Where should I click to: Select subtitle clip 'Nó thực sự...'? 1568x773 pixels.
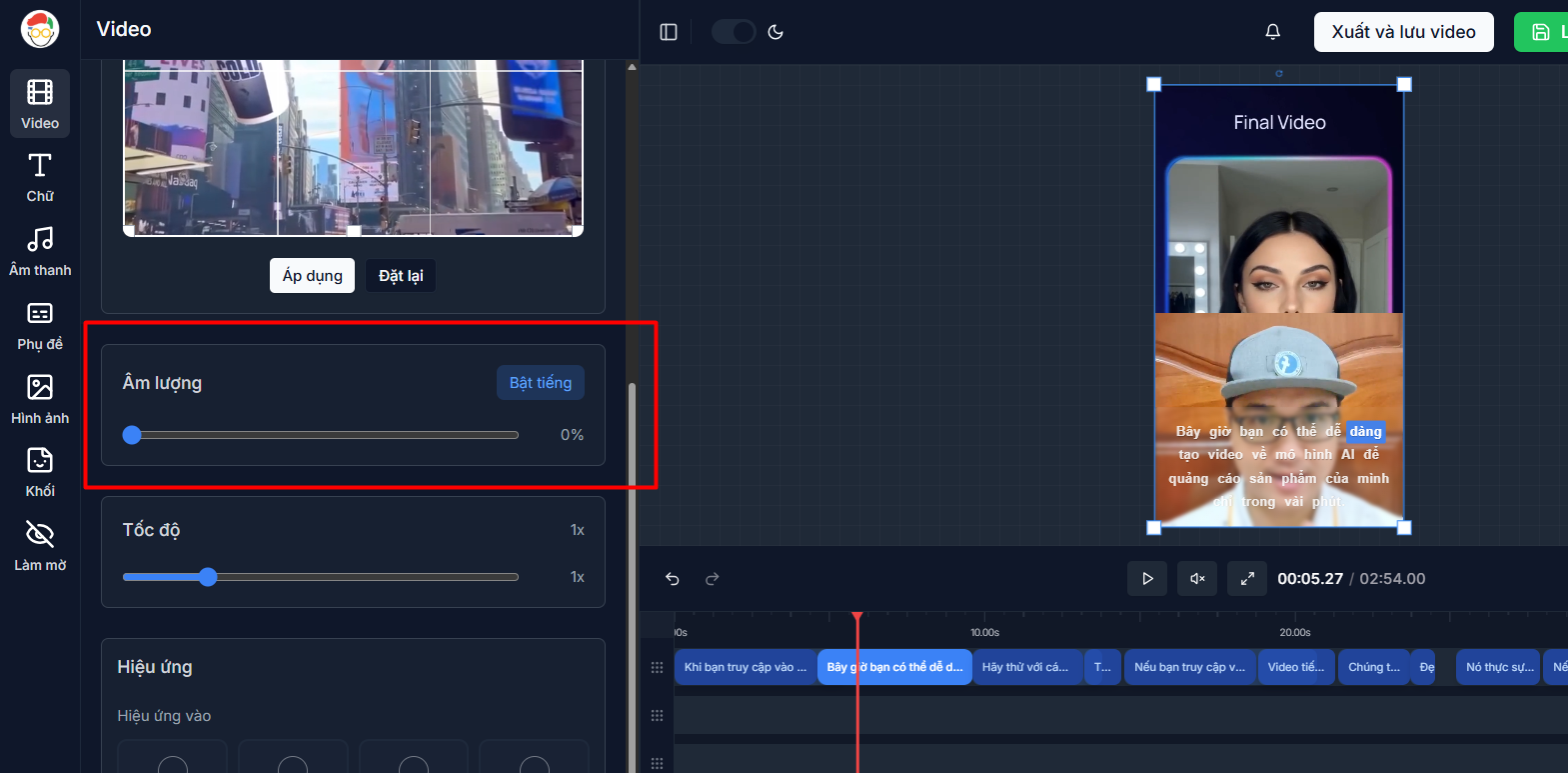(x=1499, y=667)
